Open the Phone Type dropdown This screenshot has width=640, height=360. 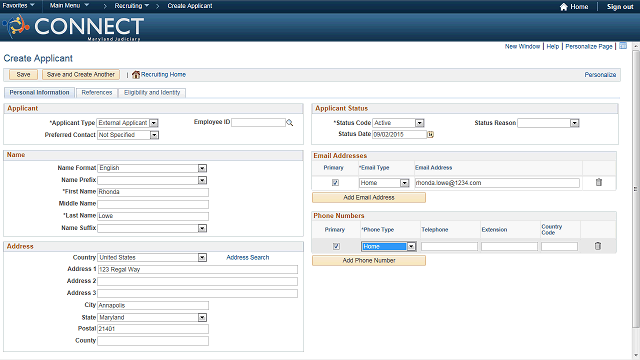[411, 247]
